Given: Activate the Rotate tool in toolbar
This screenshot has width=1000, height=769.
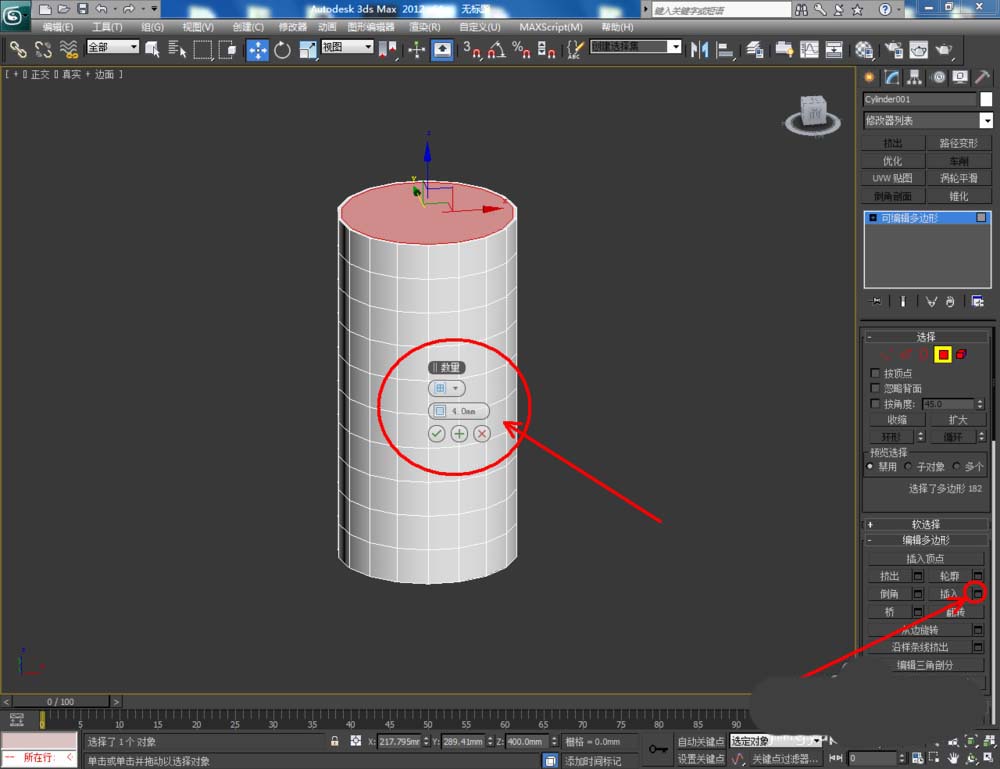Looking at the screenshot, I should (x=282, y=49).
